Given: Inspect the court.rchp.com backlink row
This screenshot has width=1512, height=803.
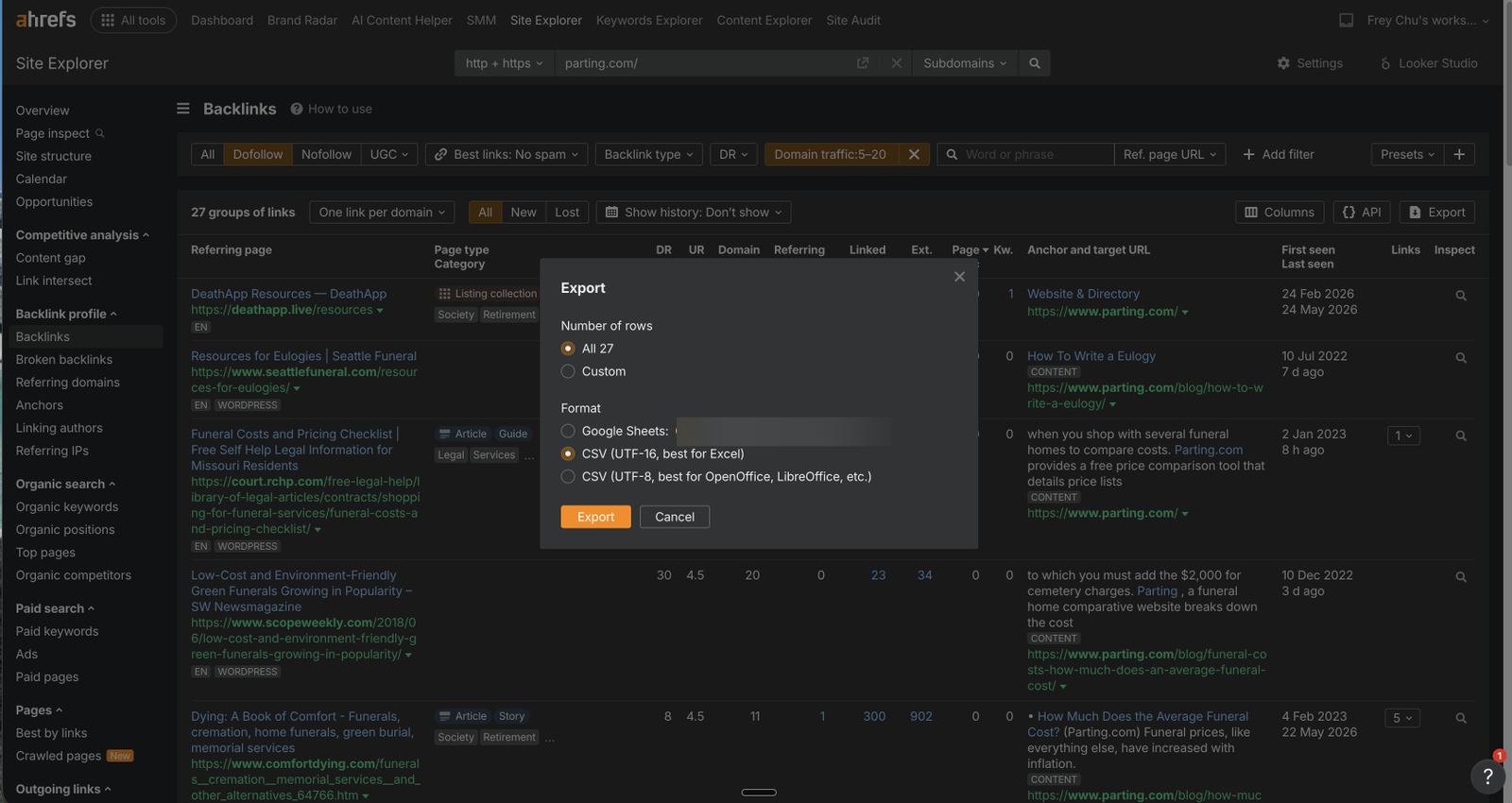Looking at the screenshot, I should point(1461,436).
